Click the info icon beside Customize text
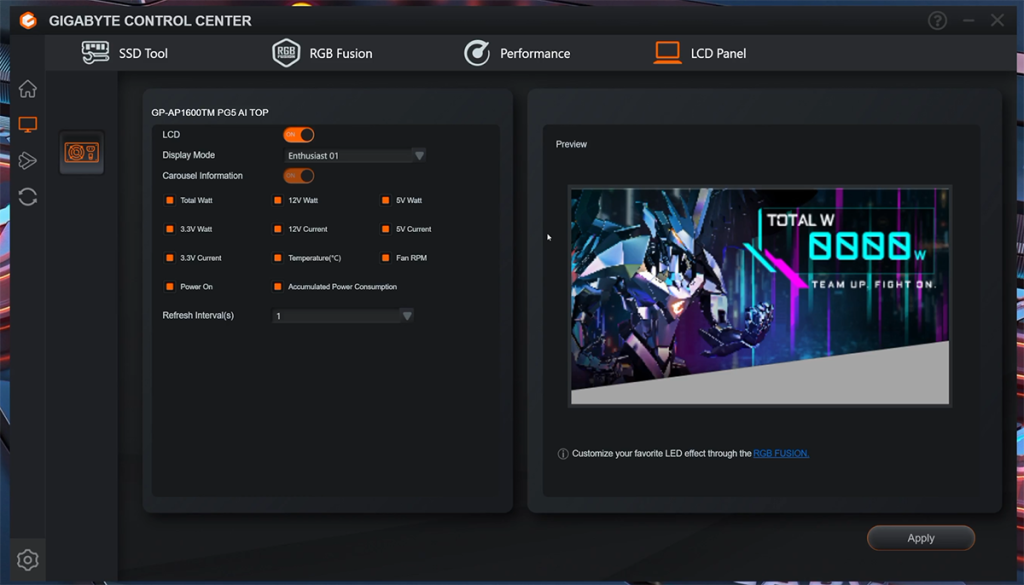The image size is (1024, 585). coord(562,454)
